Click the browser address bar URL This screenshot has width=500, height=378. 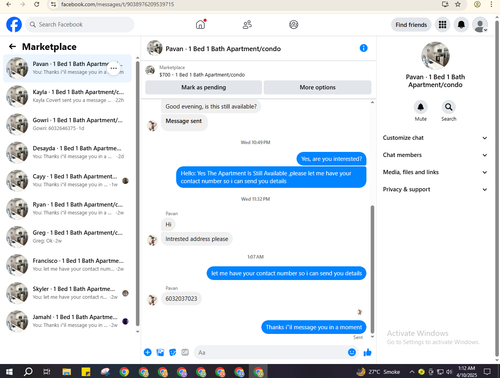click(x=117, y=4)
